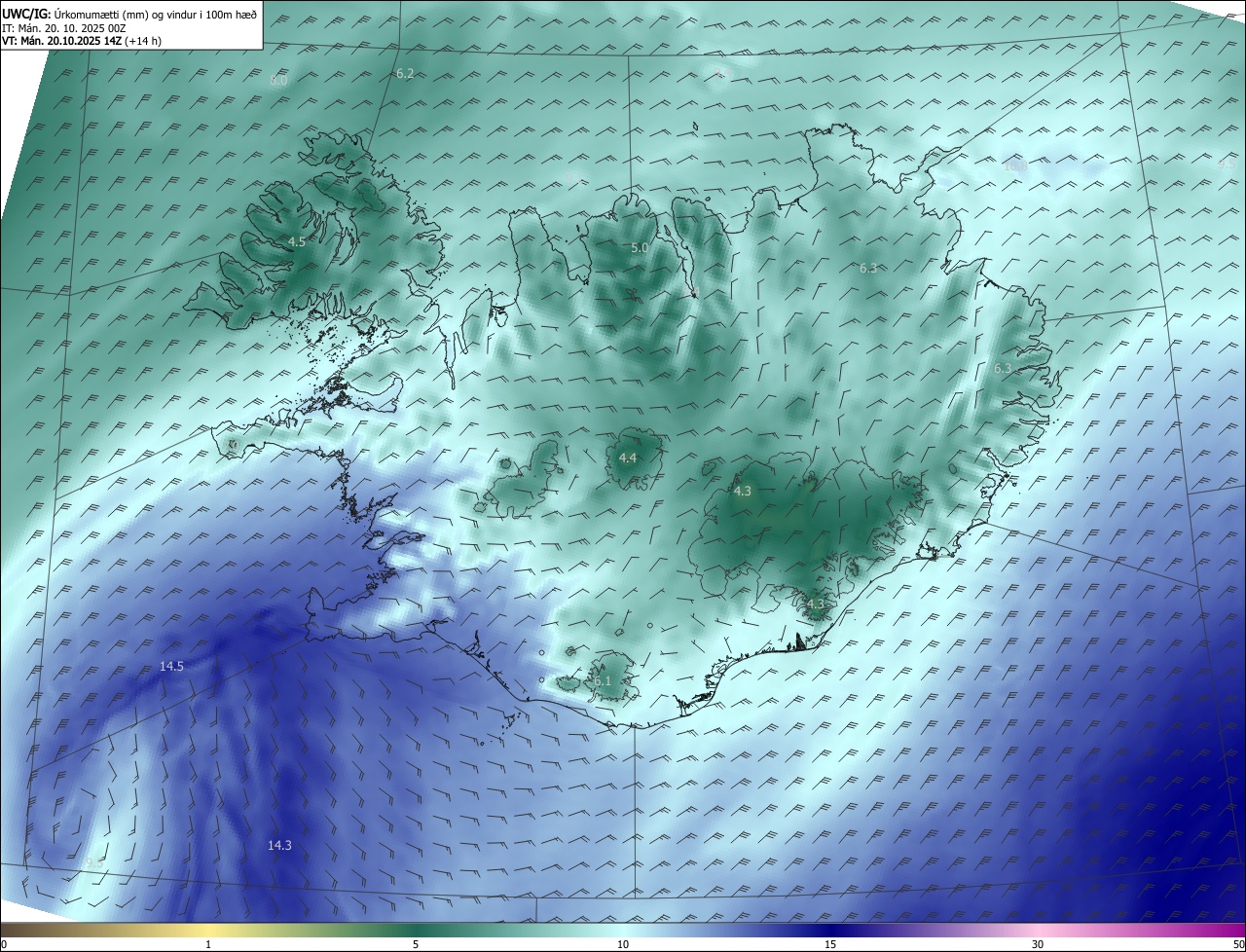Viewport: 1246px width, 952px height.
Task: Click the colorbar tick label 5
Action: click(x=416, y=944)
